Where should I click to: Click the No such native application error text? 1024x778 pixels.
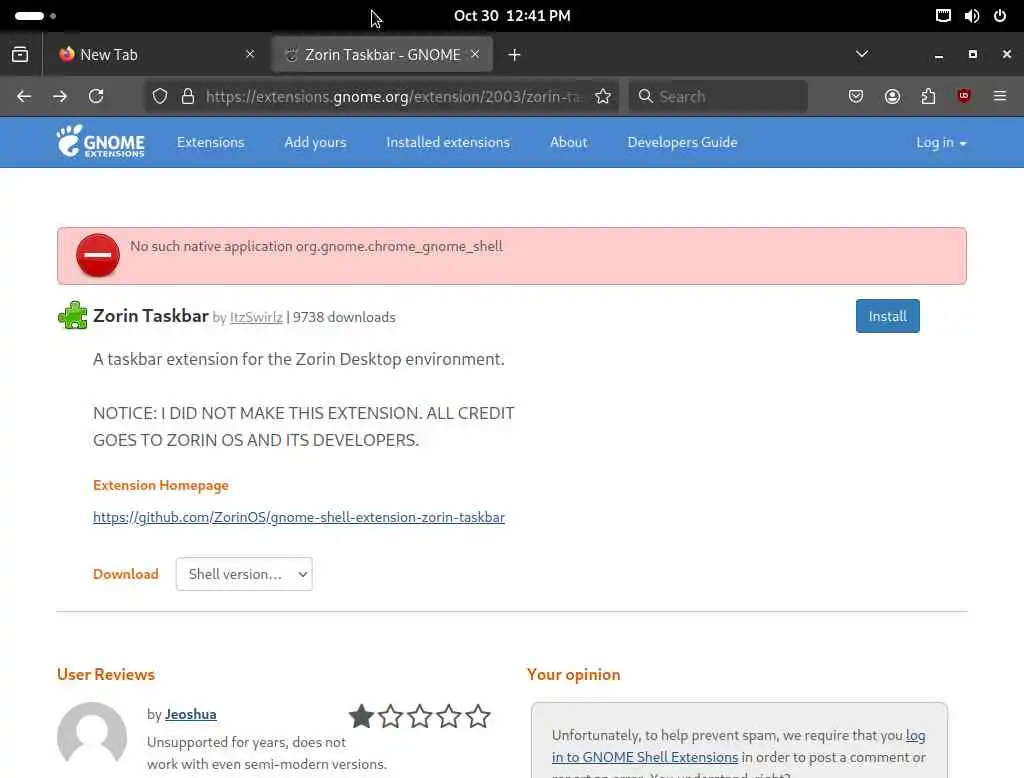click(x=316, y=246)
